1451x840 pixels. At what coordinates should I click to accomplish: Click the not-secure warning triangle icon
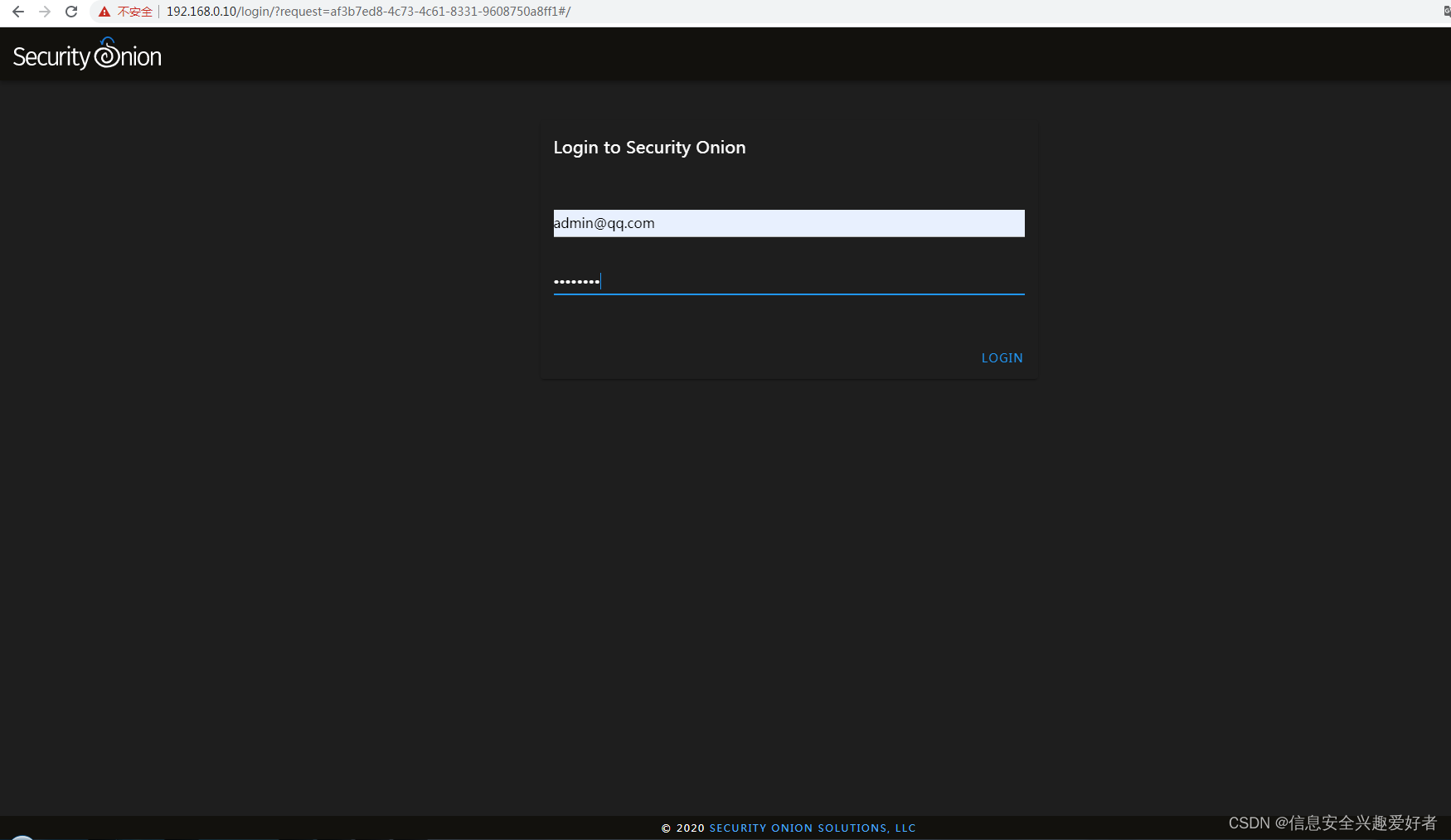tap(104, 12)
